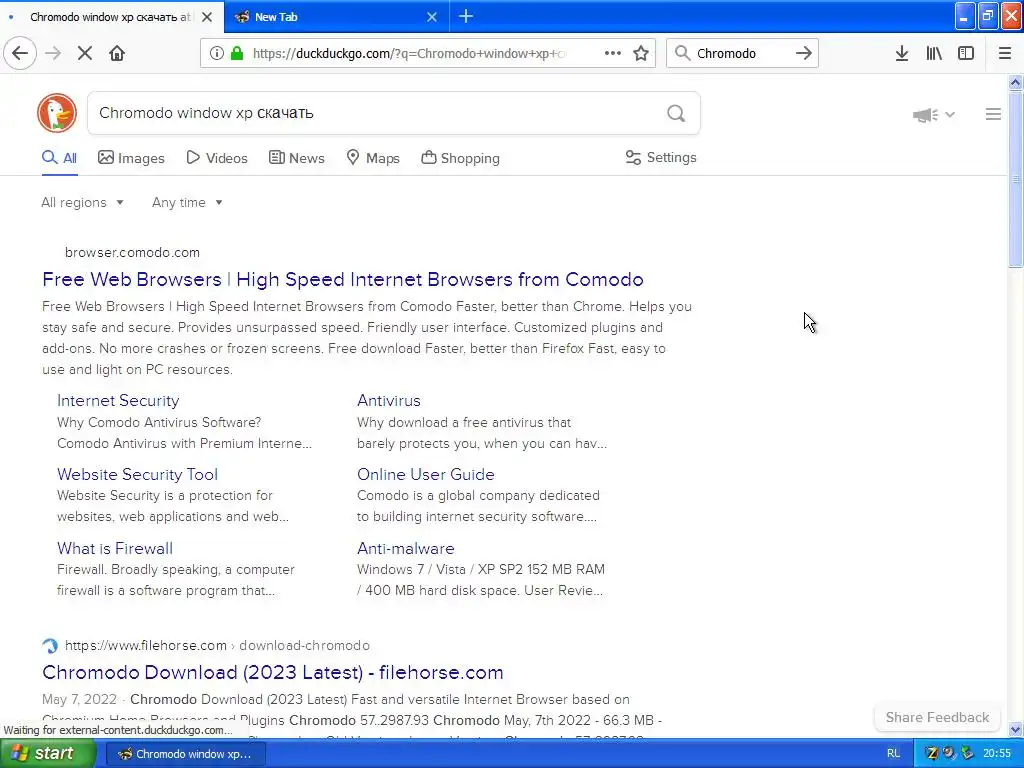Click the browser.comodo.com URL text
This screenshot has width=1024, height=768.
pos(133,252)
